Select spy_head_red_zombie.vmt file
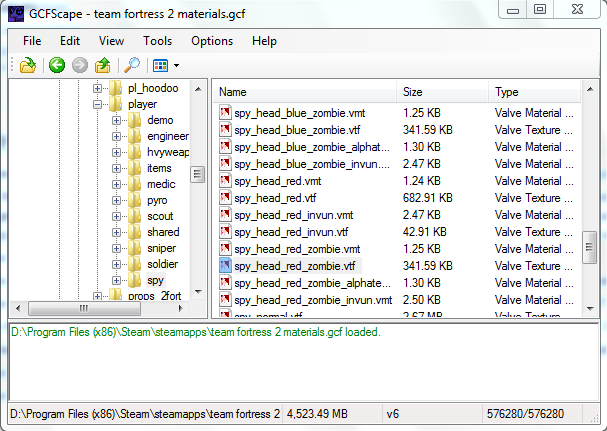The image size is (607, 431). pos(297,249)
